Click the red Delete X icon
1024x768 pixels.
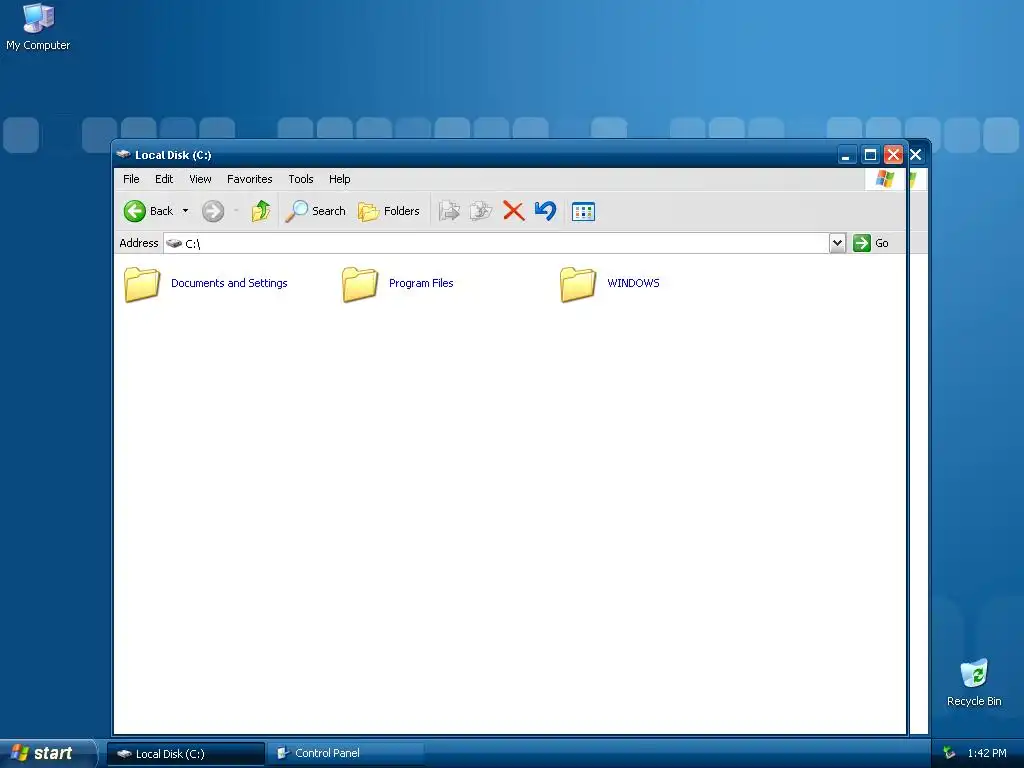514,211
